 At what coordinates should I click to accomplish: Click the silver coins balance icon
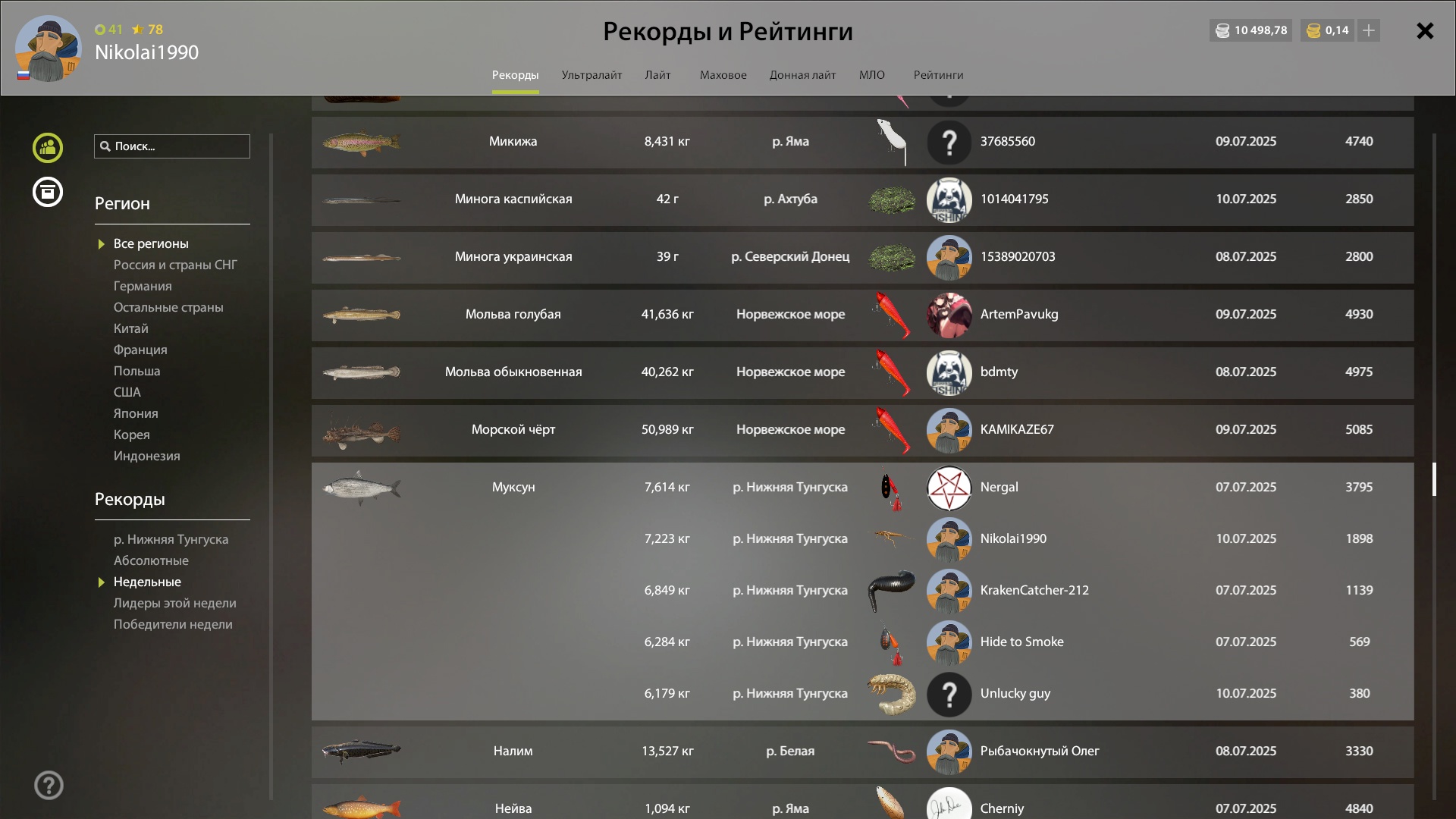coord(1222,30)
